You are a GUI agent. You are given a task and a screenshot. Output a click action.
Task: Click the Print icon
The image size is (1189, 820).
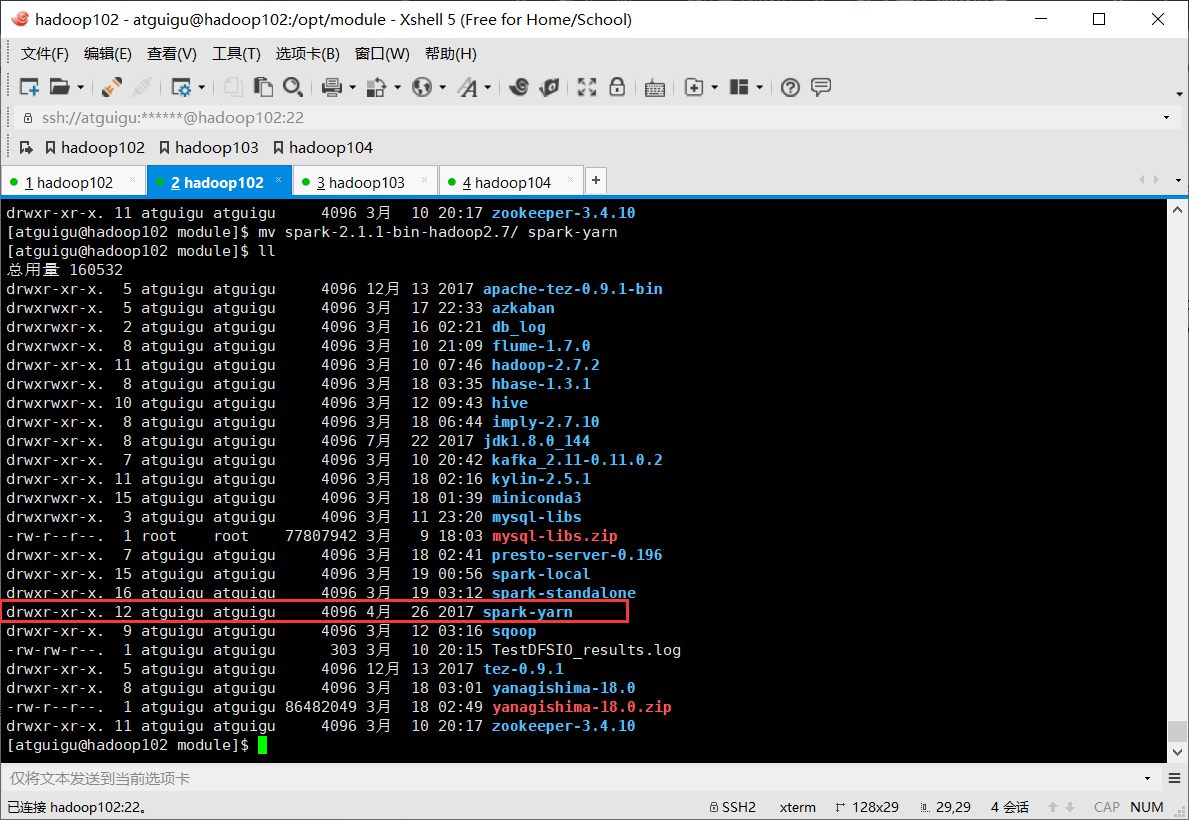[x=330, y=87]
